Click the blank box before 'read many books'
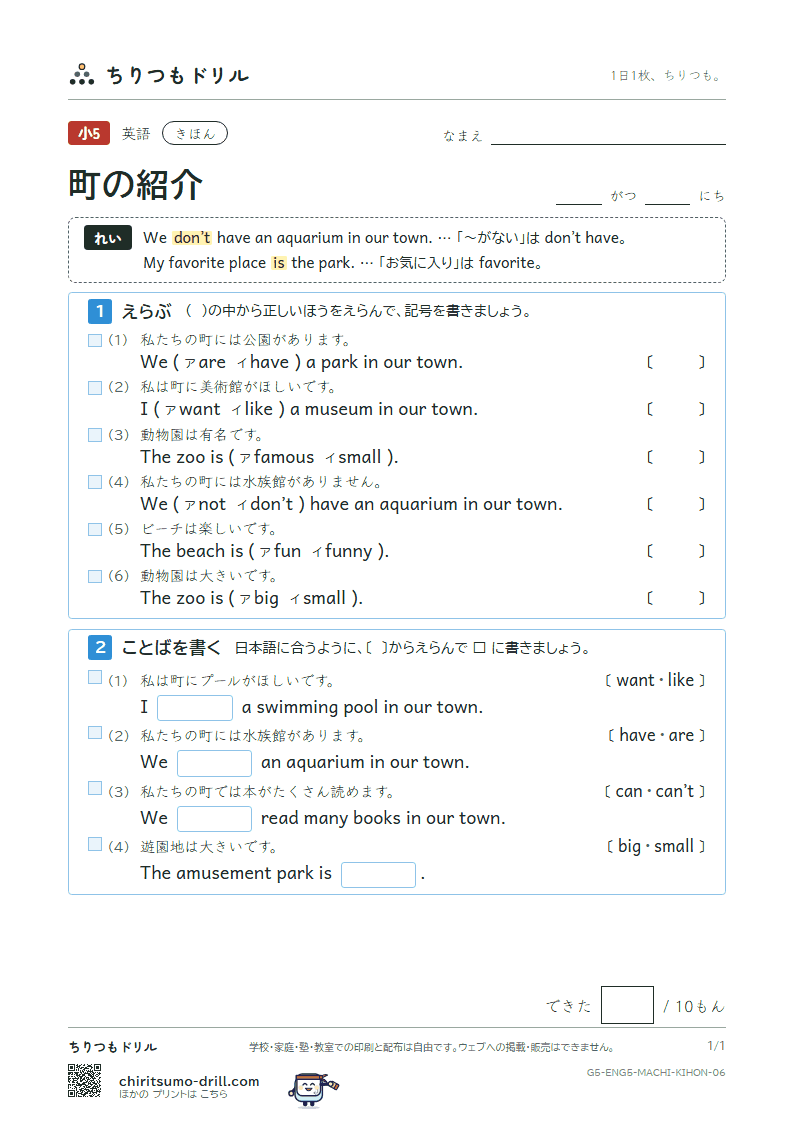This screenshot has width=794, height=1123. 214,819
